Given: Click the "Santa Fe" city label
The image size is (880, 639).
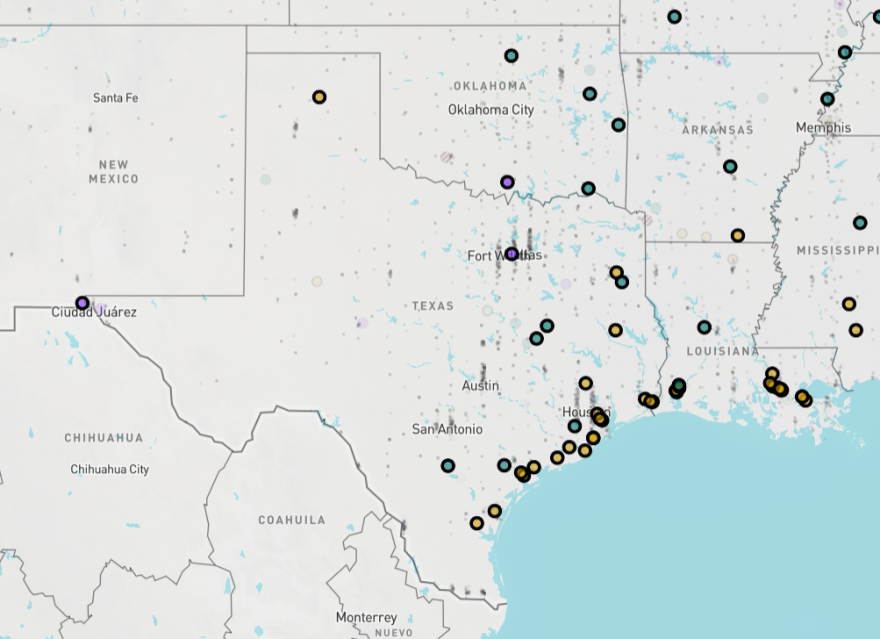Looking at the screenshot, I should 116,98.
